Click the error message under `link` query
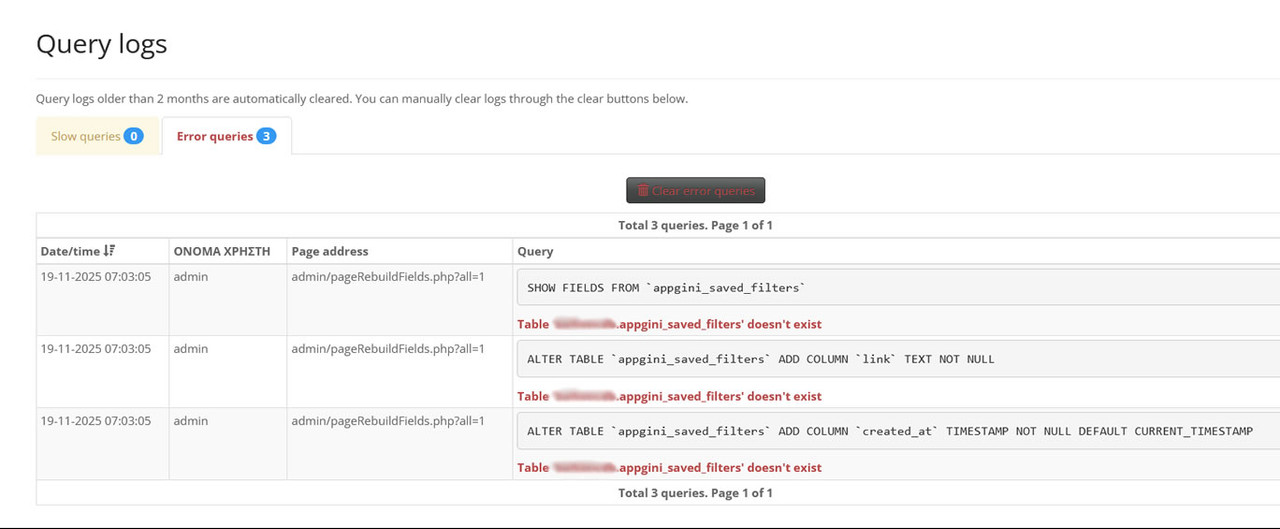This screenshot has height=529, width=1280. (x=669, y=396)
